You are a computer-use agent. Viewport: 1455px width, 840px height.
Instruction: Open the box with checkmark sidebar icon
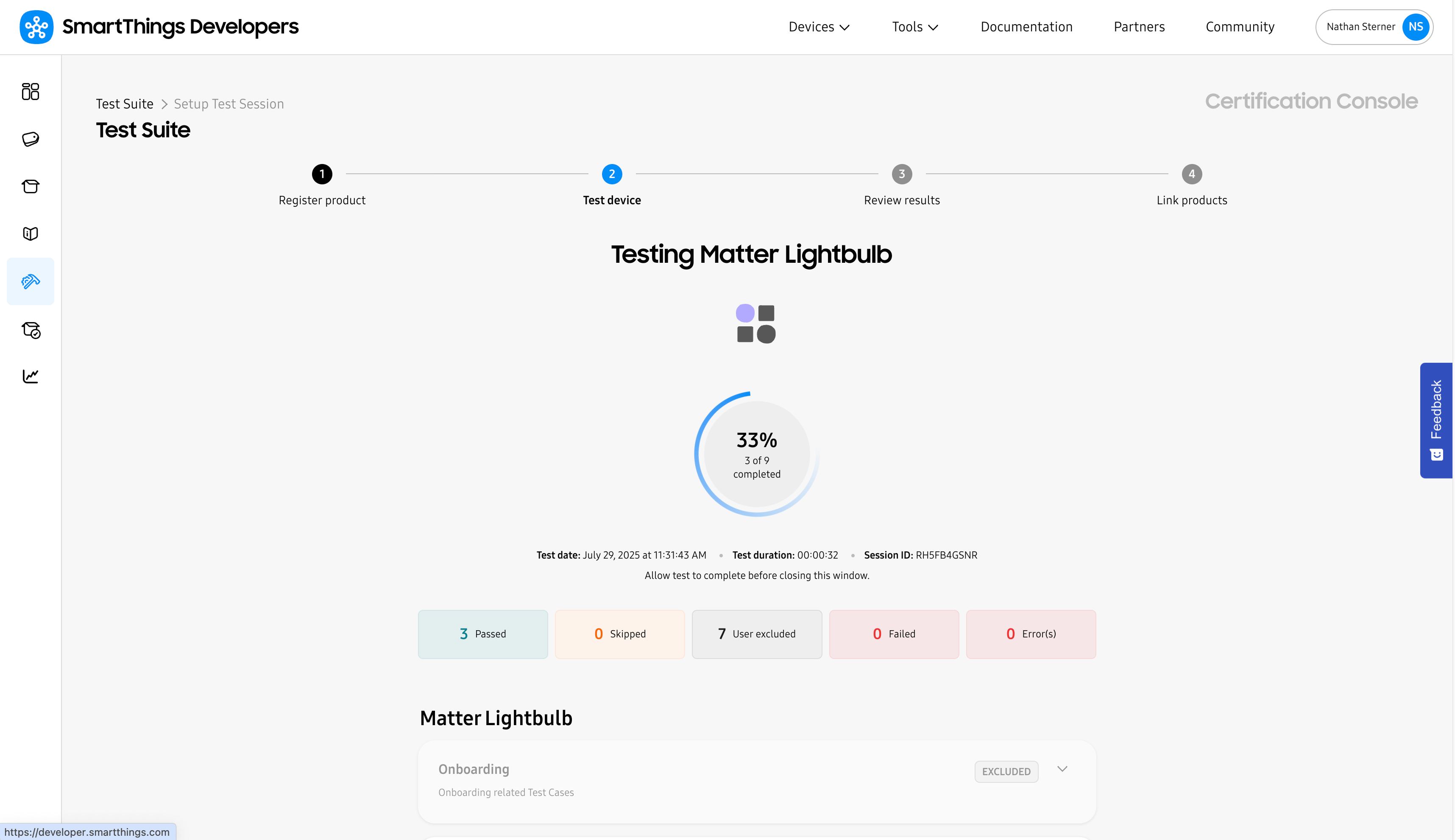(x=31, y=329)
